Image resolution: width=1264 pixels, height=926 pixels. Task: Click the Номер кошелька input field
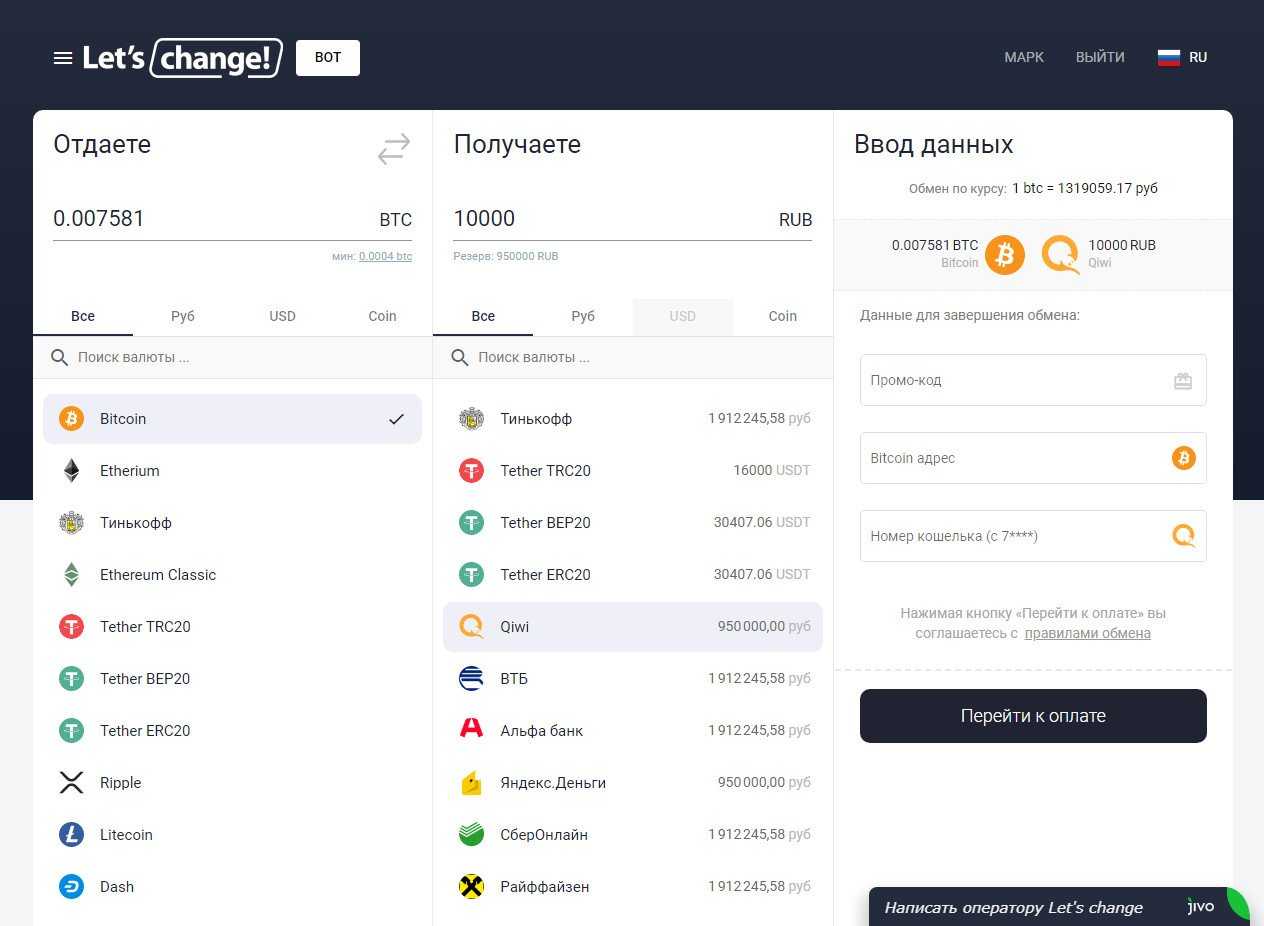[x=1033, y=536]
